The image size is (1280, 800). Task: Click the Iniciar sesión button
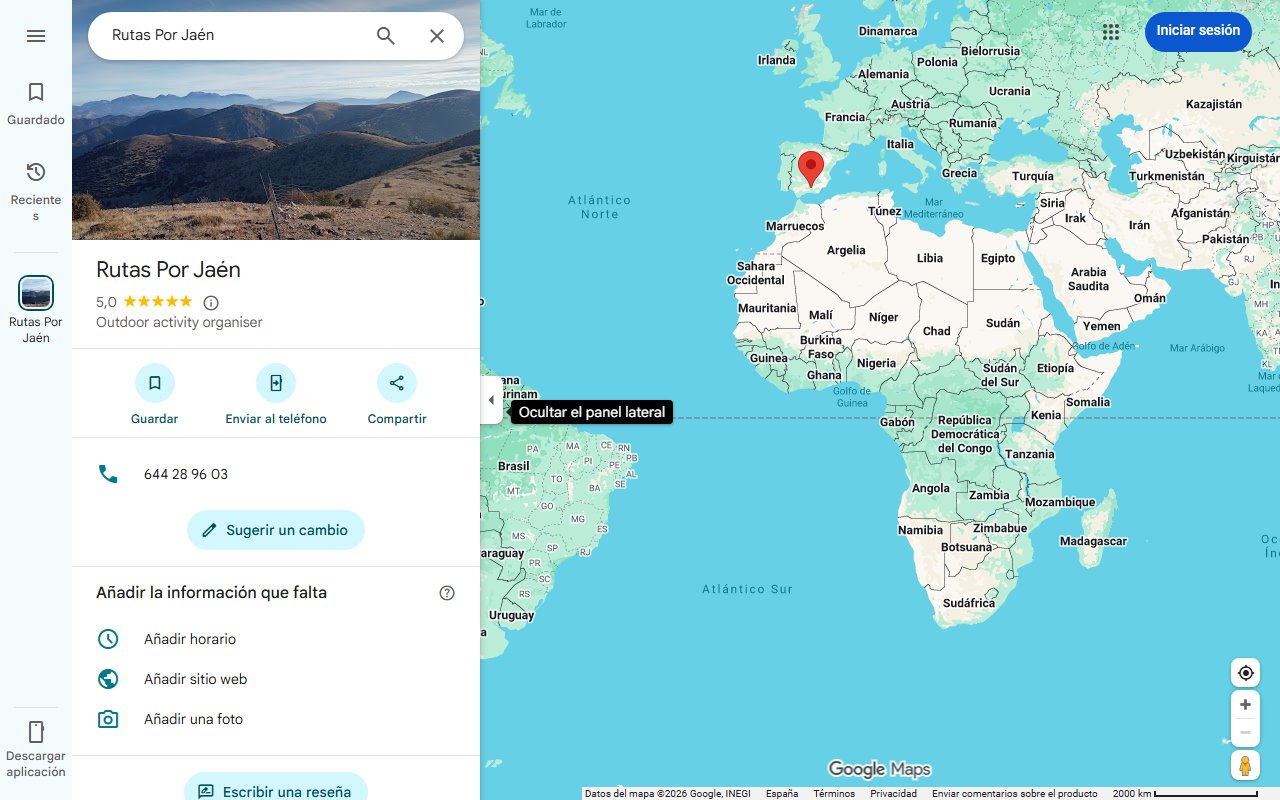pyautogui.click(x=1197, y=31)
